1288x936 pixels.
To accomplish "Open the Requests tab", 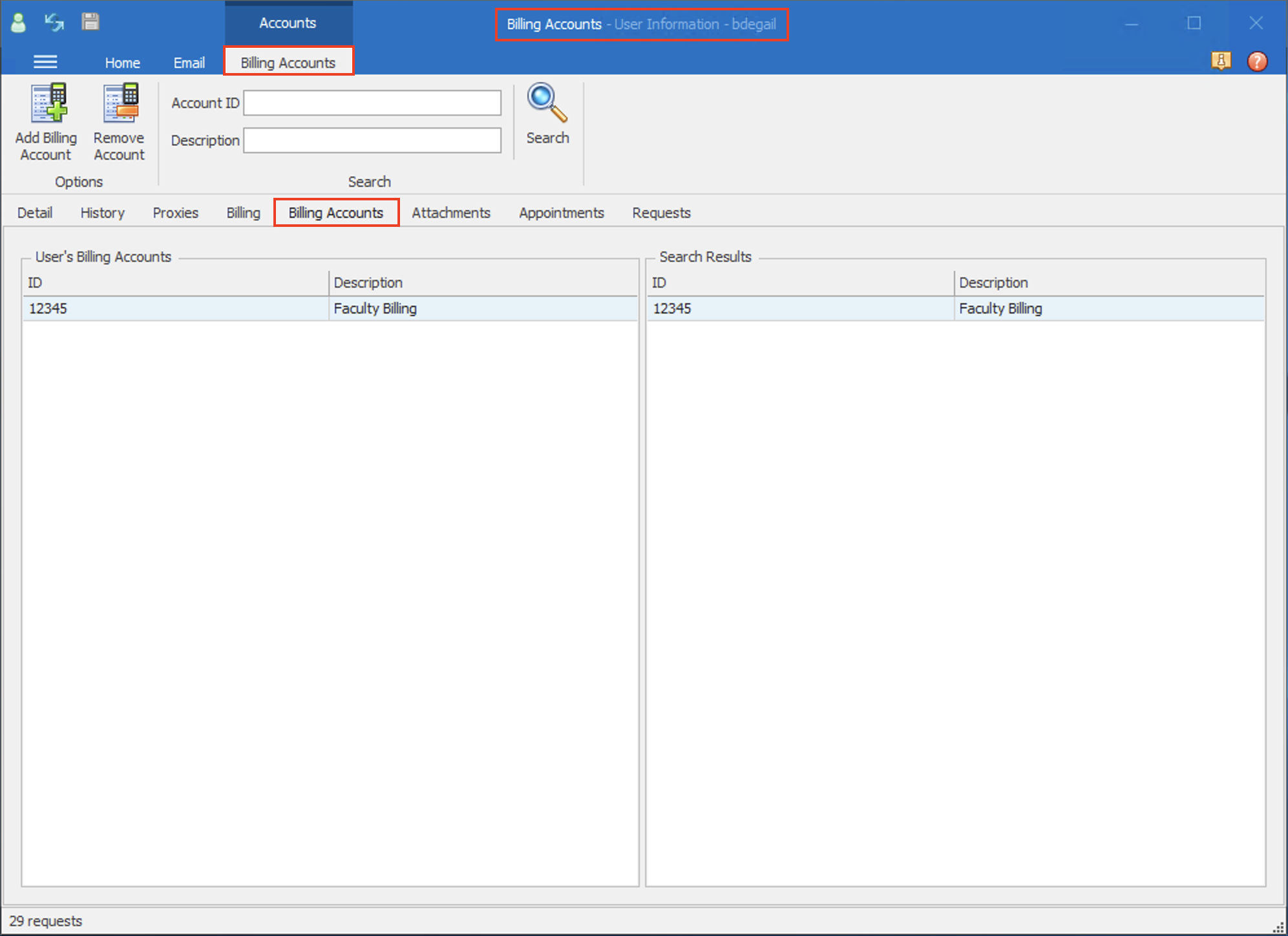I will coord(660,213).
